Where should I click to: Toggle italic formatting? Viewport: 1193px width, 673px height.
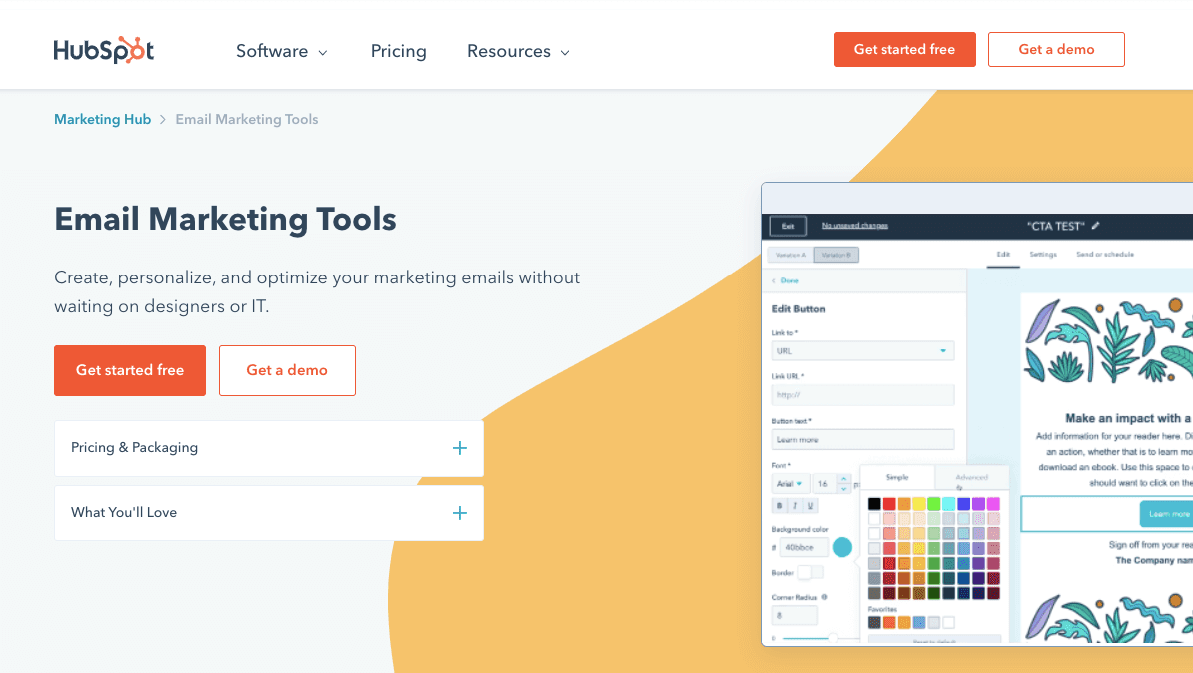[x=795, y=506]
